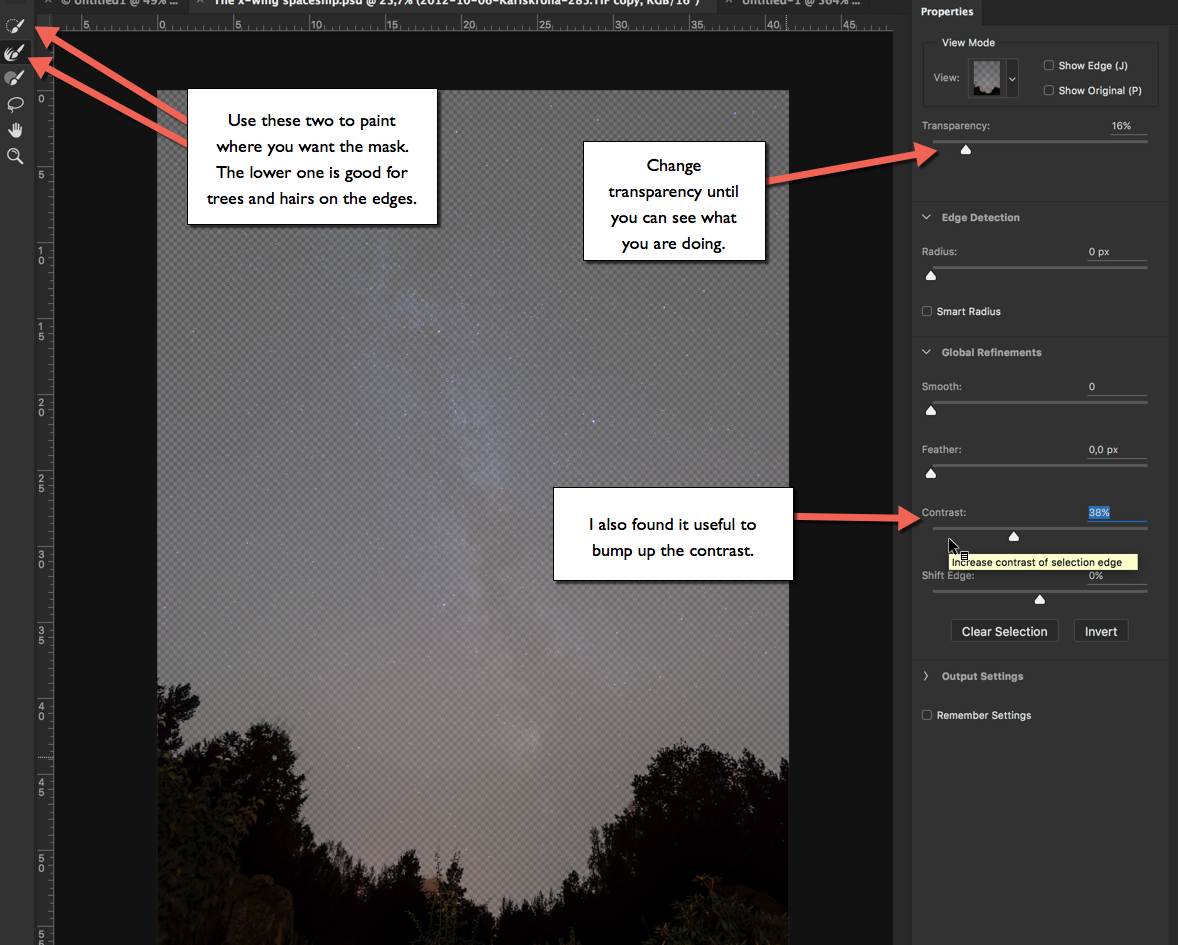Click the Shift Edge 0% value field
This screenshot has width=1178, height=945.
(x=1117, y=576)
